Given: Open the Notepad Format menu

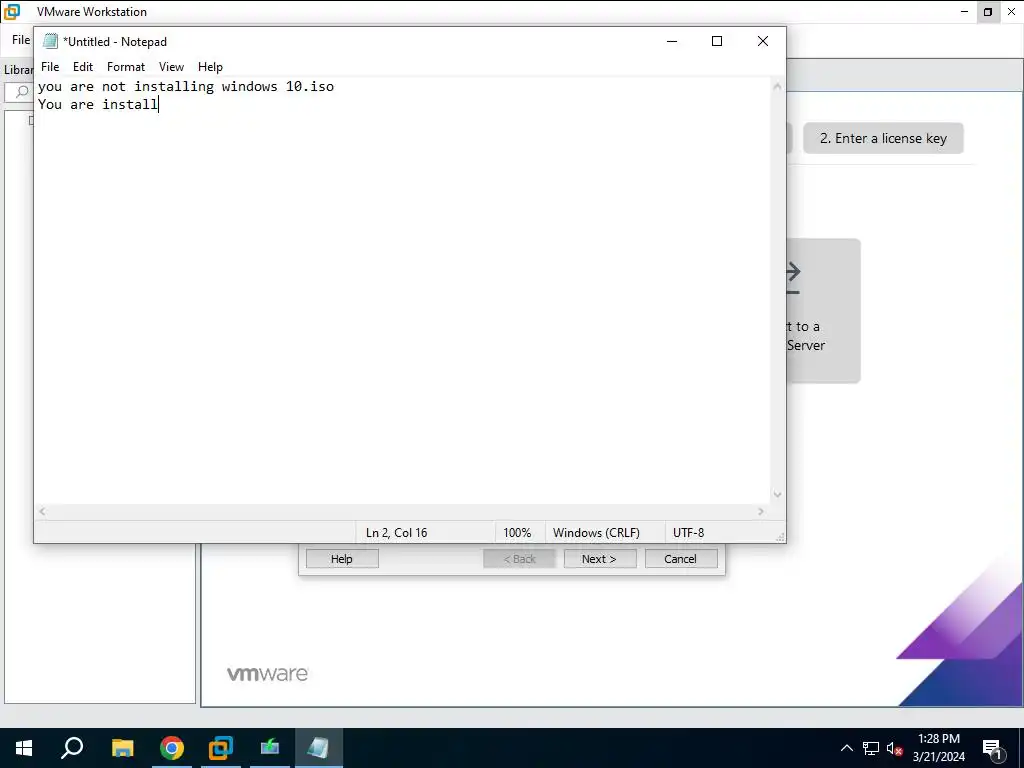Looking at the screenshot, I should click(126, 67).
